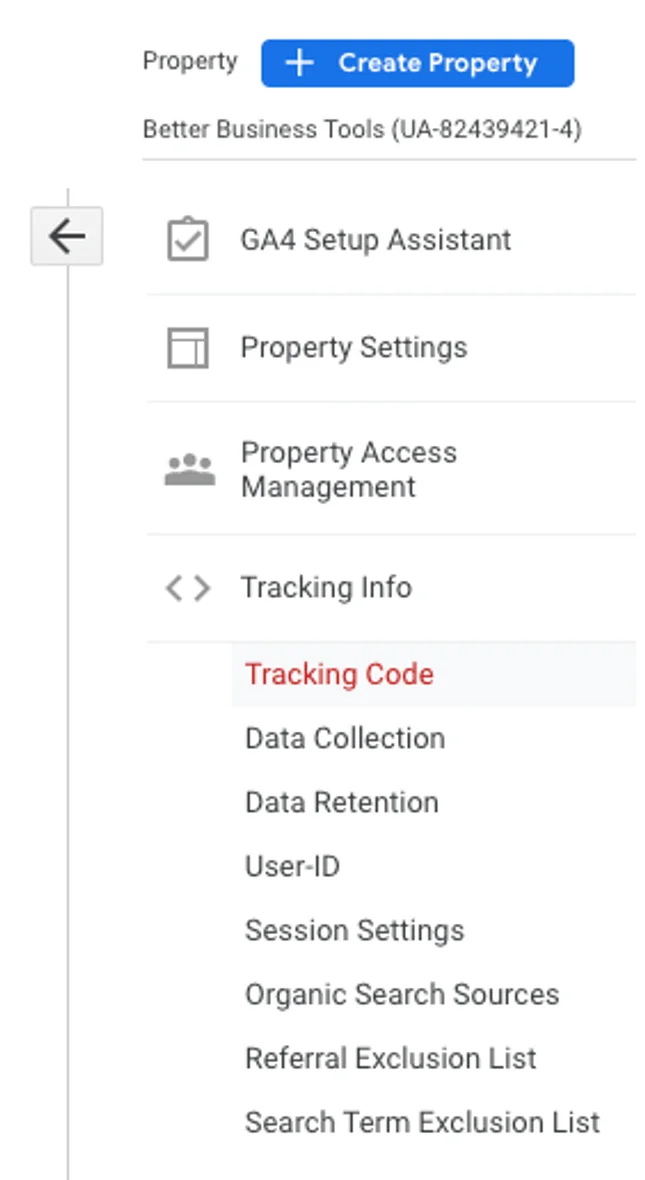The image size is (645, 1180).
Task: Click the plus icon in Create Property
Action: (299, 63)
